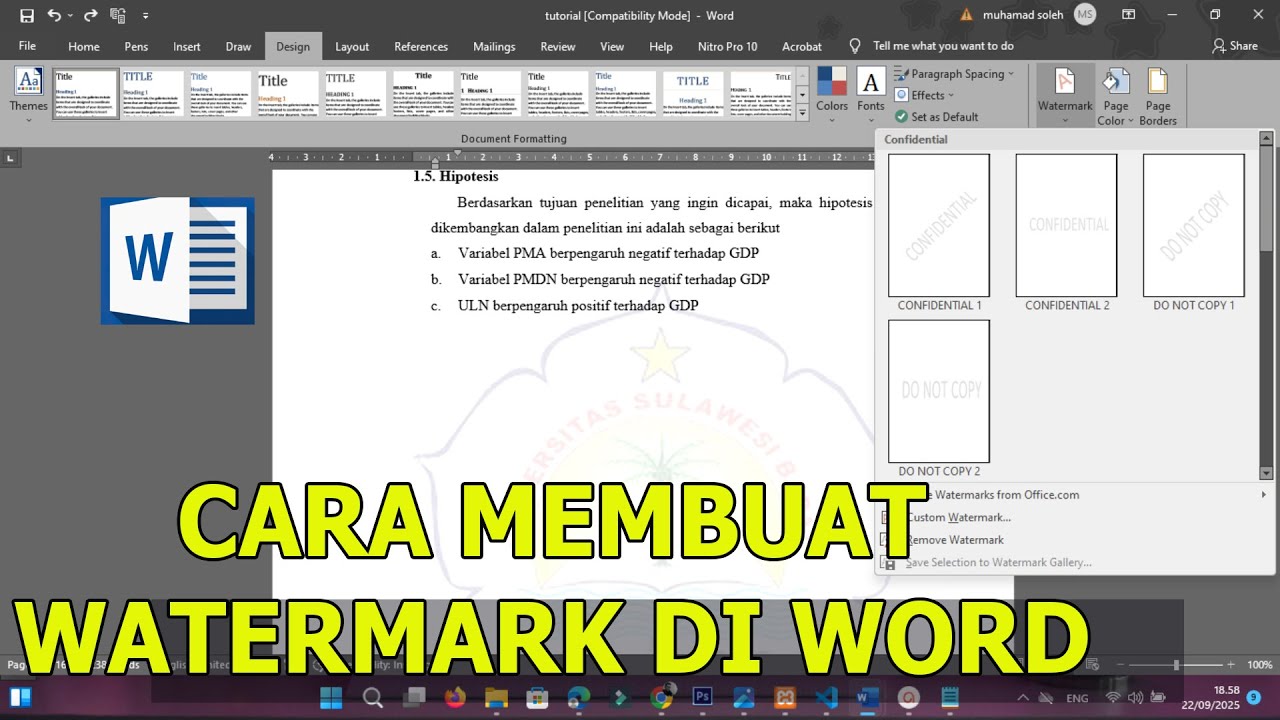The image size is (1280, 720).
Task: Select Remove Watermark
Action: tap(1074, 540)
